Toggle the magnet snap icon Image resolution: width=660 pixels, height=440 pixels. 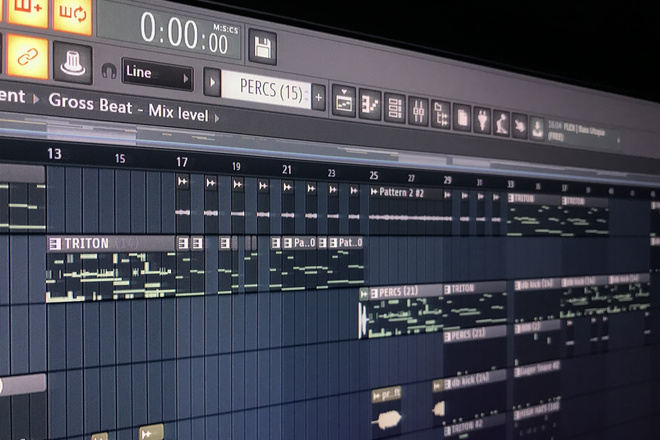coord(109,71)
